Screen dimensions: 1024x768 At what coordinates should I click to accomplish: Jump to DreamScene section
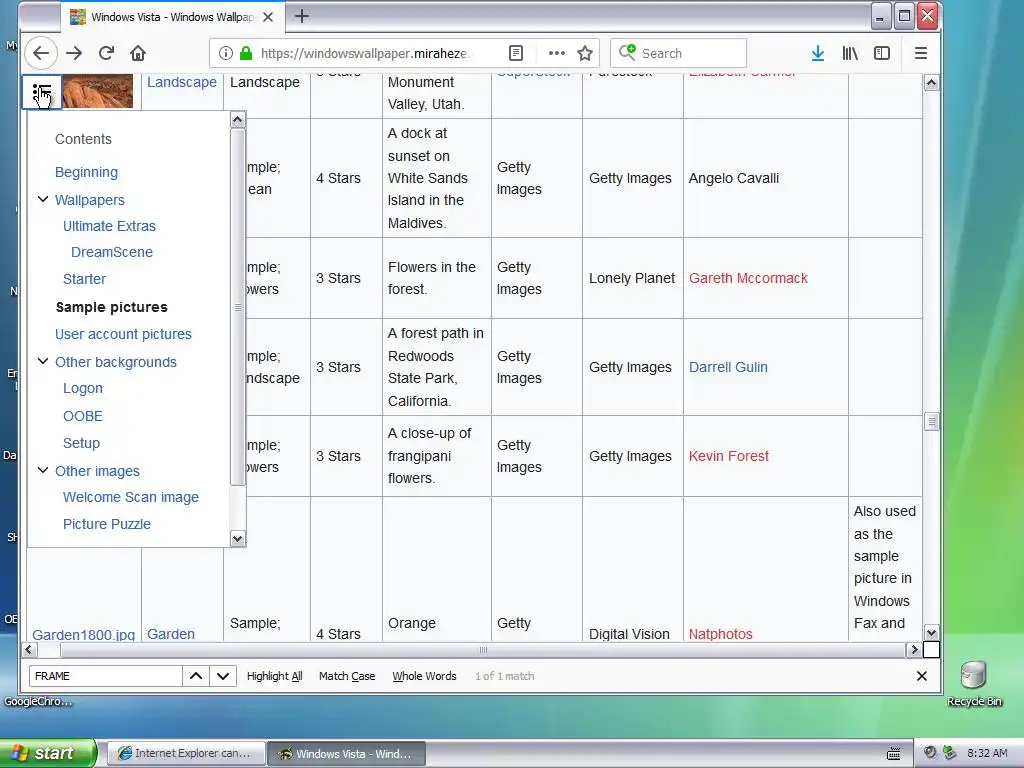click(x=112, y=252)
